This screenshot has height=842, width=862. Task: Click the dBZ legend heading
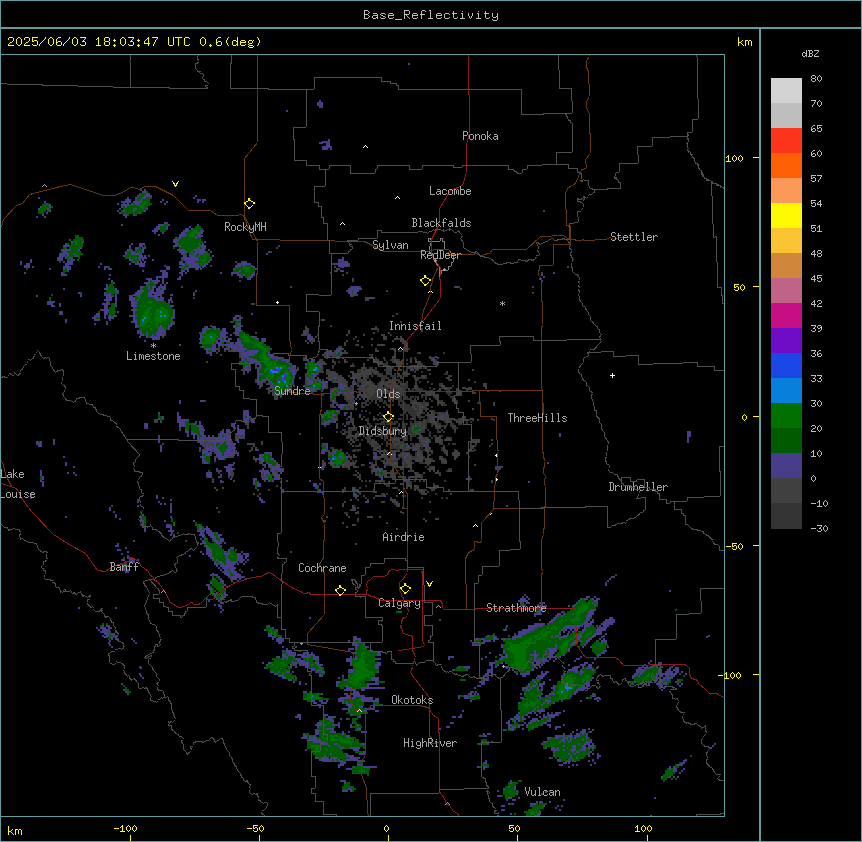point(810,53)
